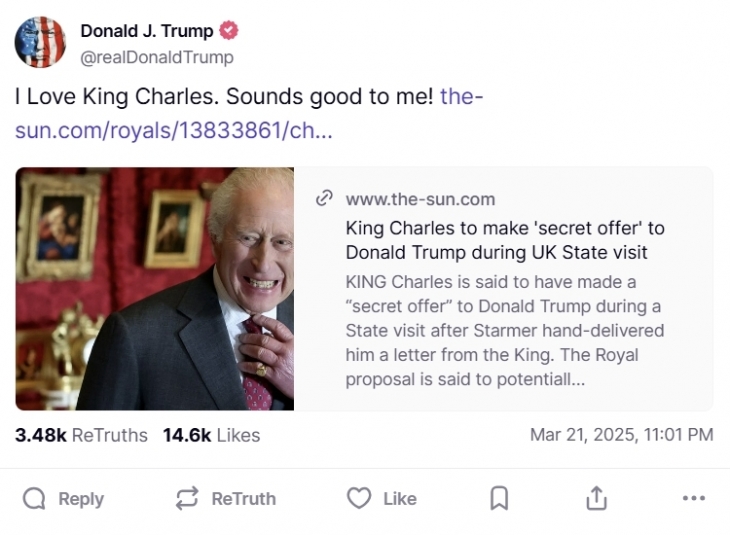The width and height of the screenshot is (730, 535).
Task: Click the www.the-sun.com domain label
Action: 420,199
